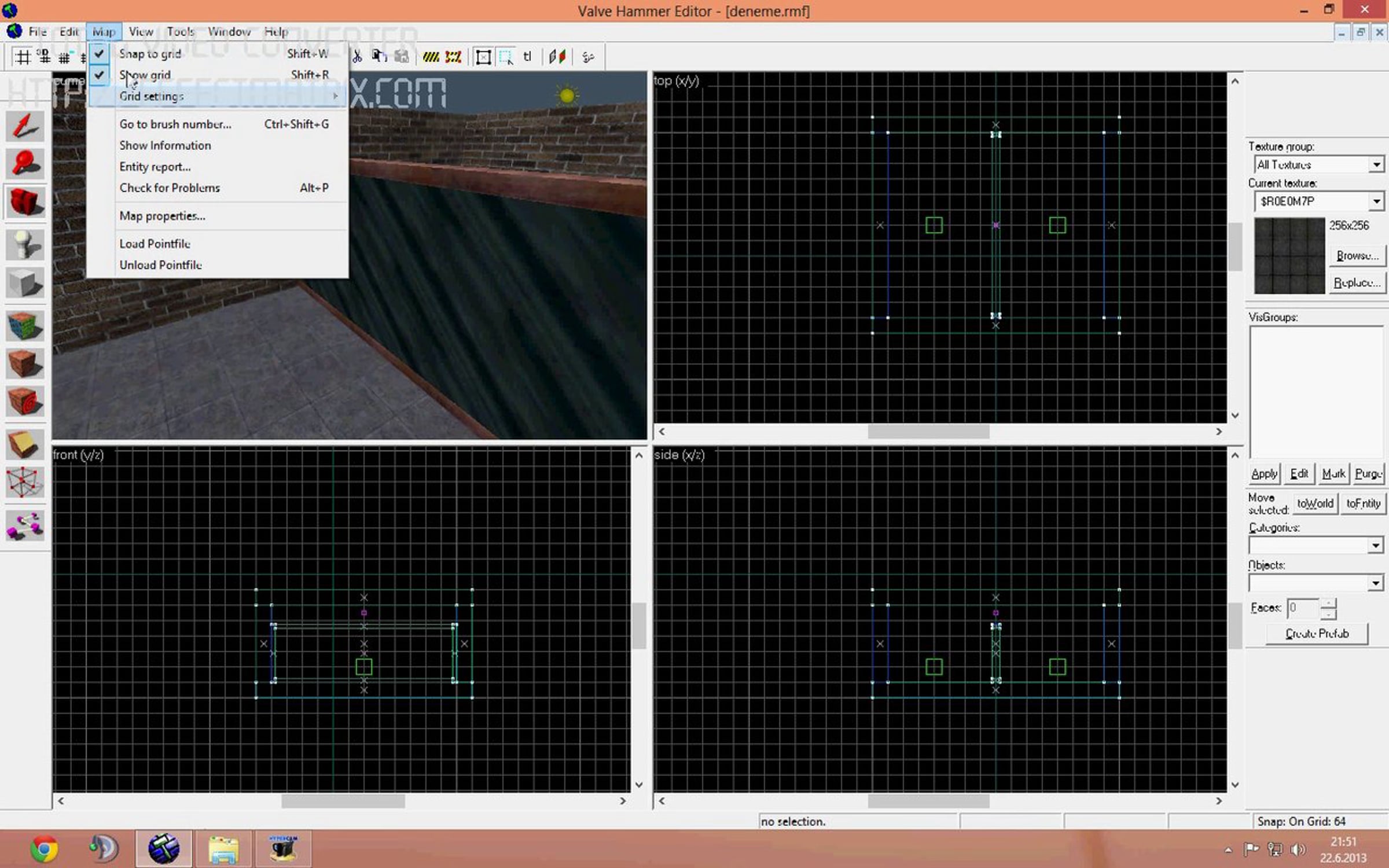1389x868 pixels.
Task: Open Google Chrome from the taskbar
Action: click(x=45, y=849)
